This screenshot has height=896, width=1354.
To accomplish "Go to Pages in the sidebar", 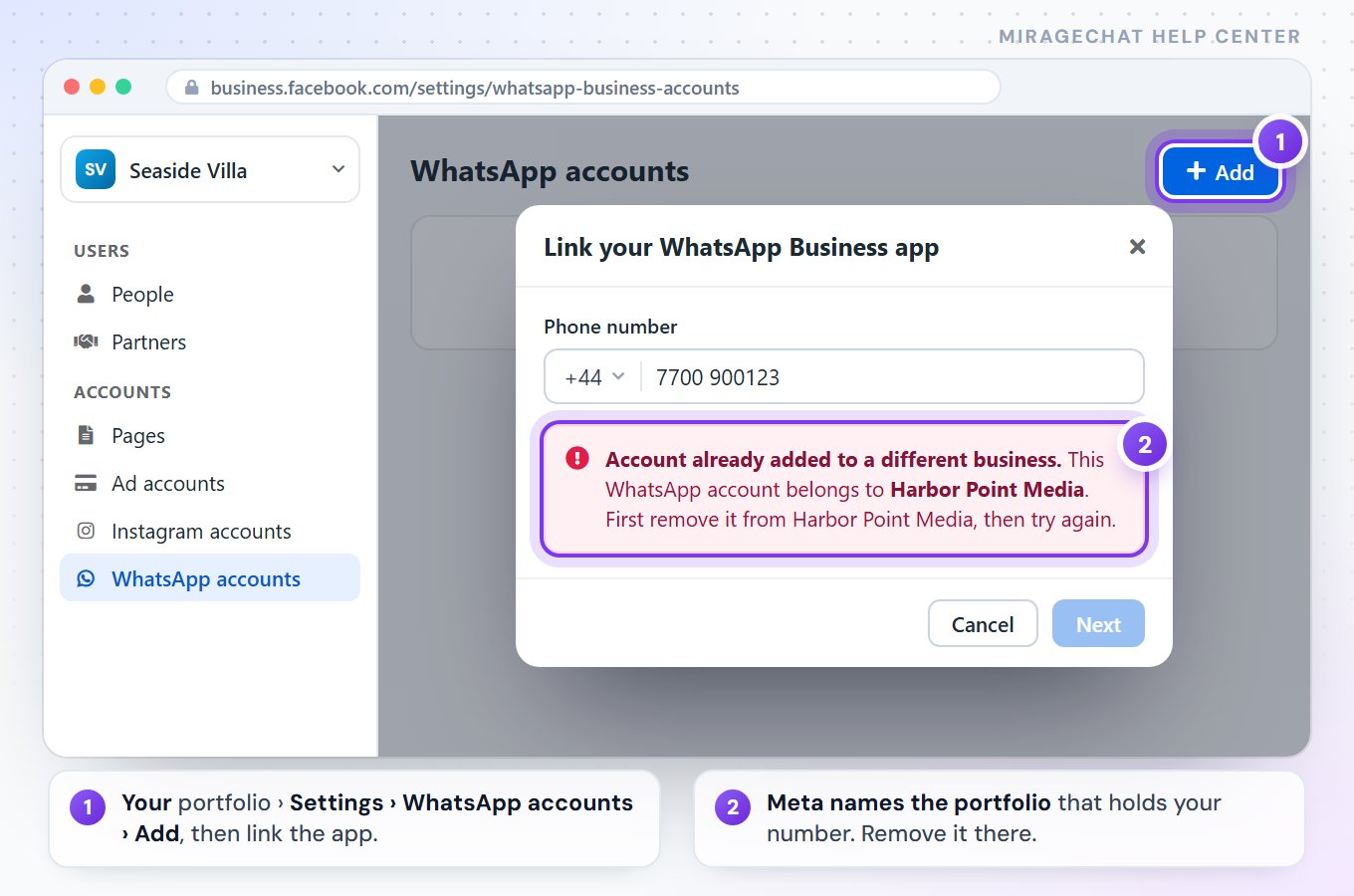I will click(x=210, y=435).
